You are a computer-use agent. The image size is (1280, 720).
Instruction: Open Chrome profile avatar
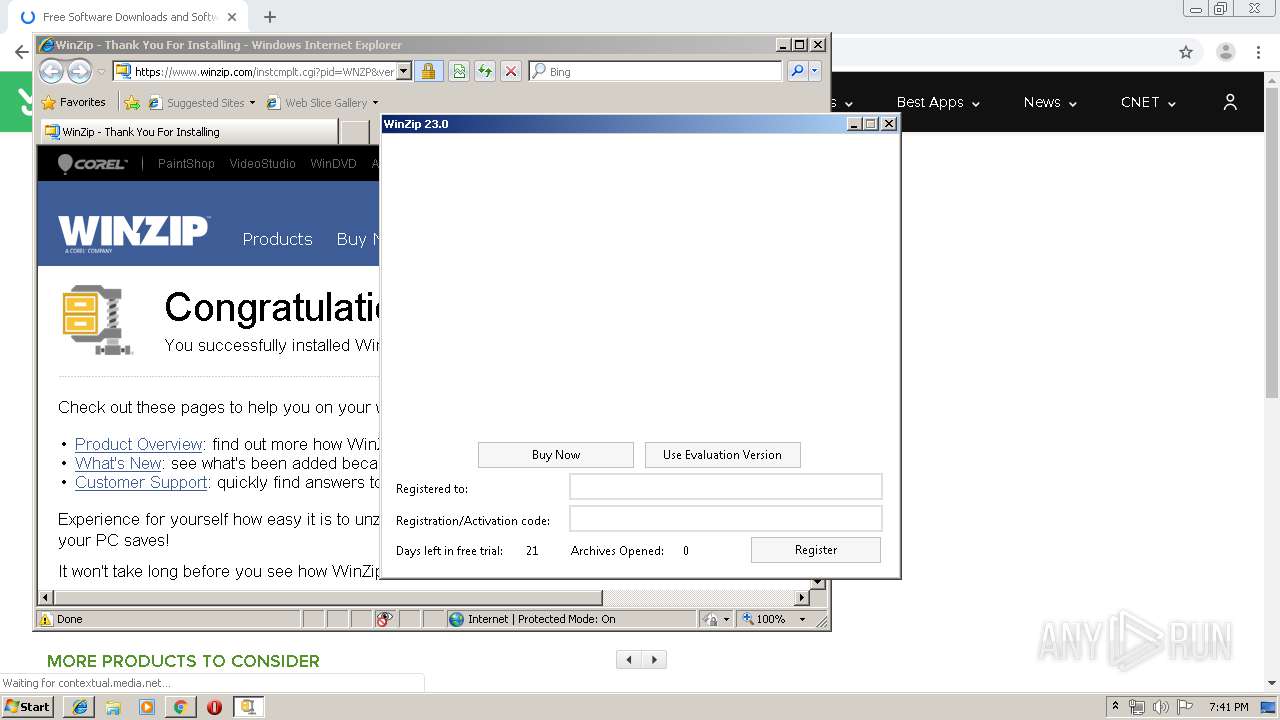click(x=1226, y=52)
